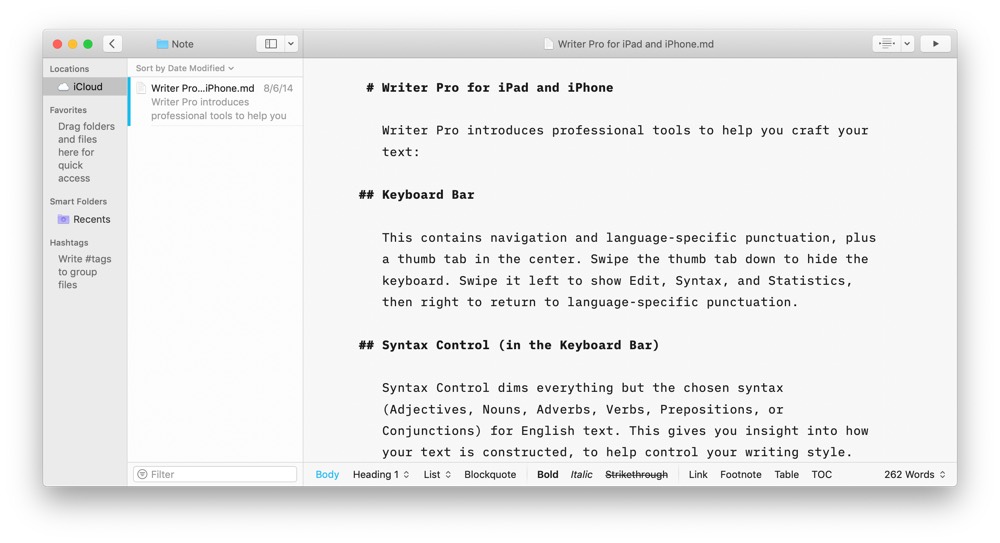Viewport: 1000px width, 543px height.
Task: Open Sort by Date Modified dropdown
Action: [x=184, y=68]
